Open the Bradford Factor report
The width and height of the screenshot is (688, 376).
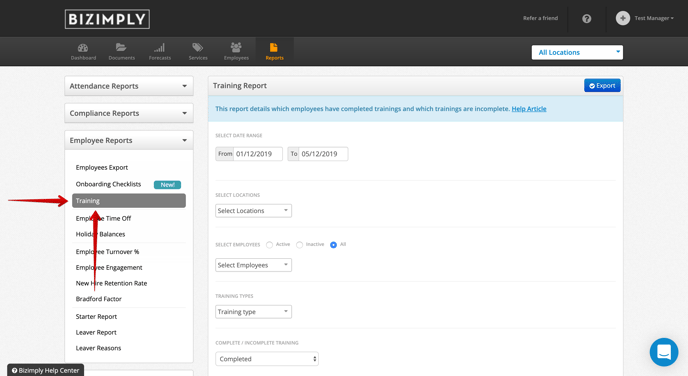[x=98, y=299]
